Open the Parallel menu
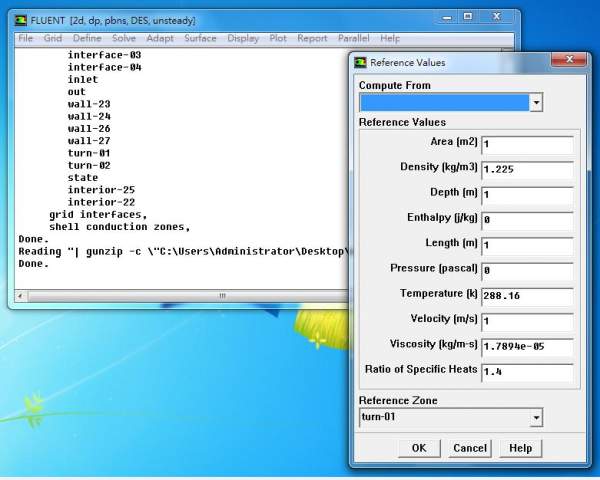The image size is (600, 480). tap(354, 38)
